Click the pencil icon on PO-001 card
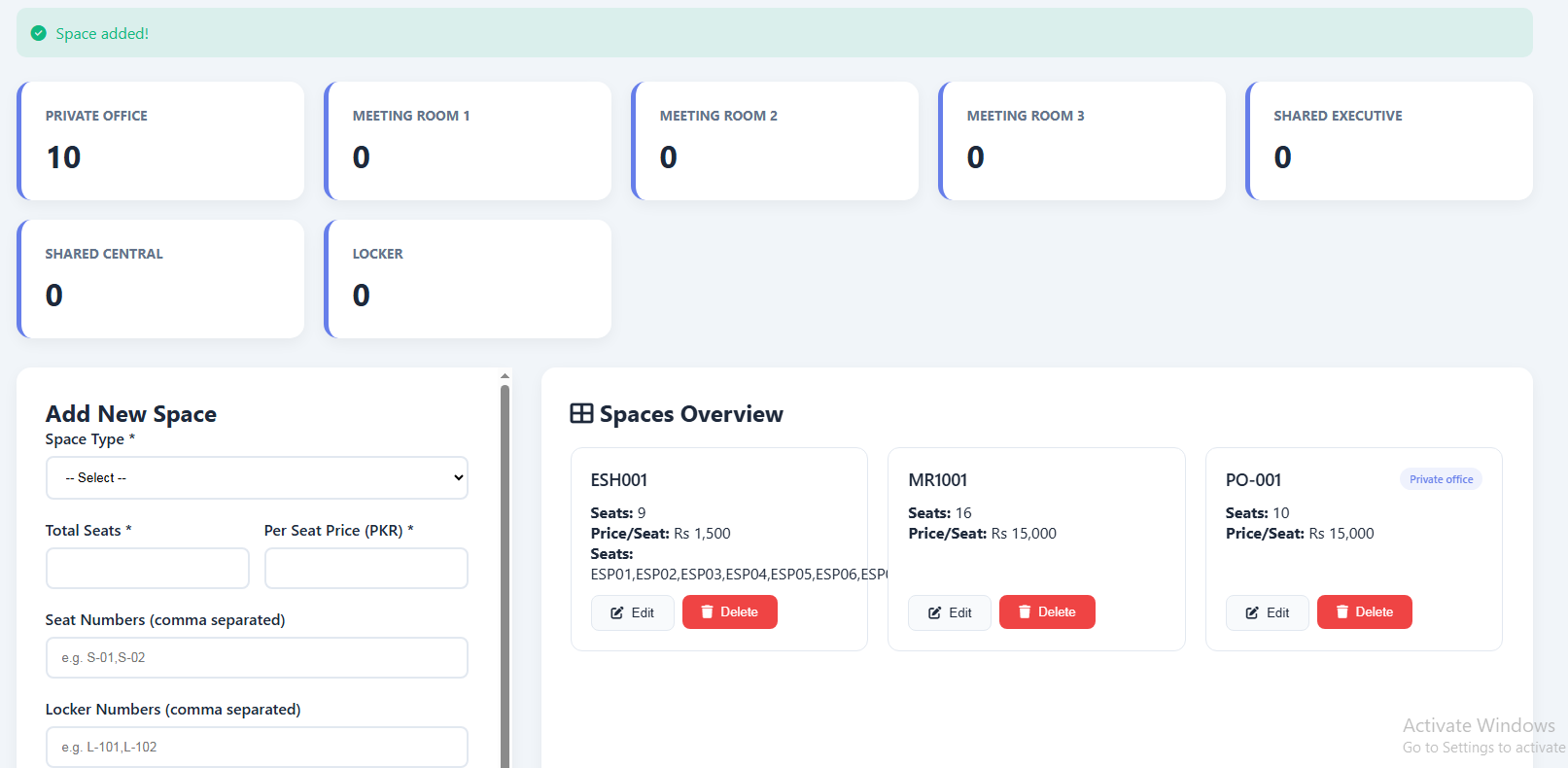Screen dimensions: 1568x768 point(1252,613)
